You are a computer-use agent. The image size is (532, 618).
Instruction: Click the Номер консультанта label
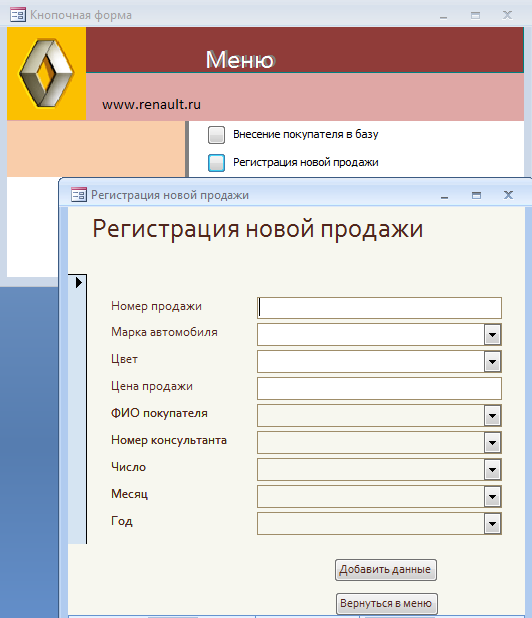169,440
